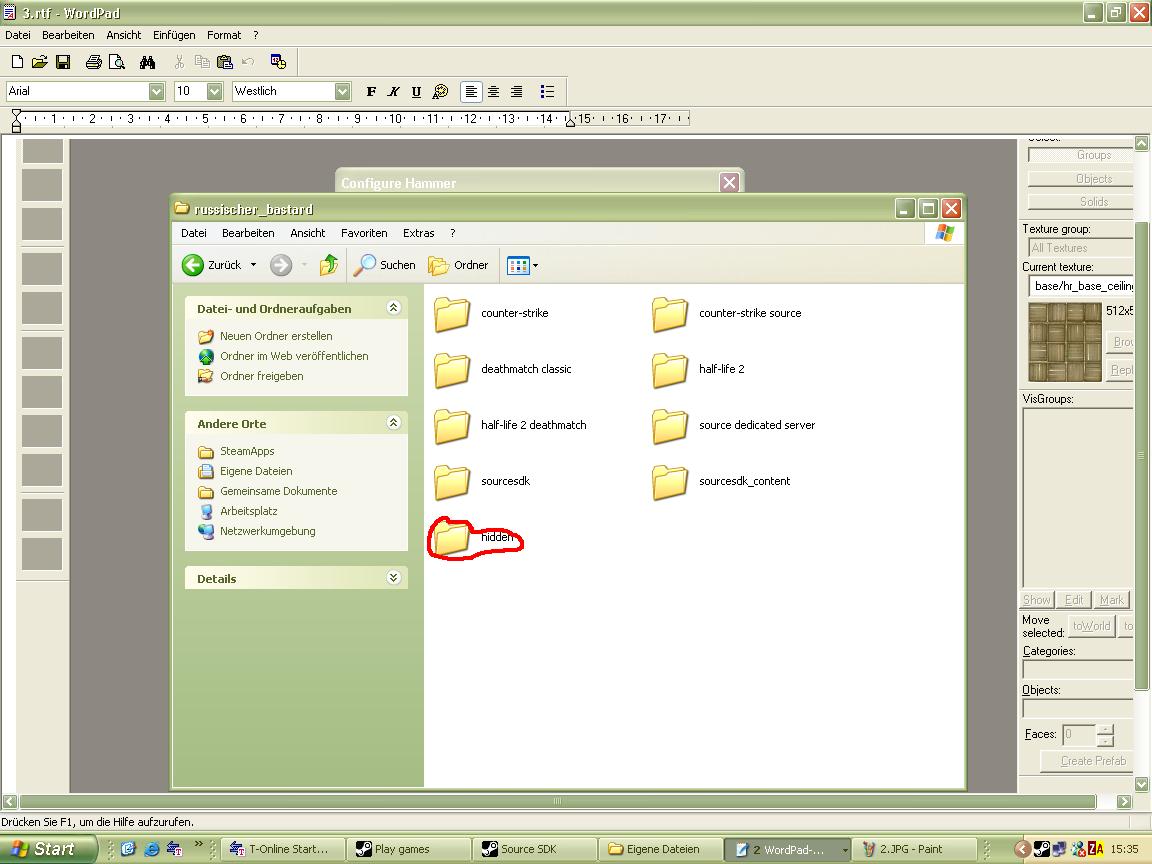Go up one folder level
This screenshot has width=1152, height=864.
click(328, 265)
